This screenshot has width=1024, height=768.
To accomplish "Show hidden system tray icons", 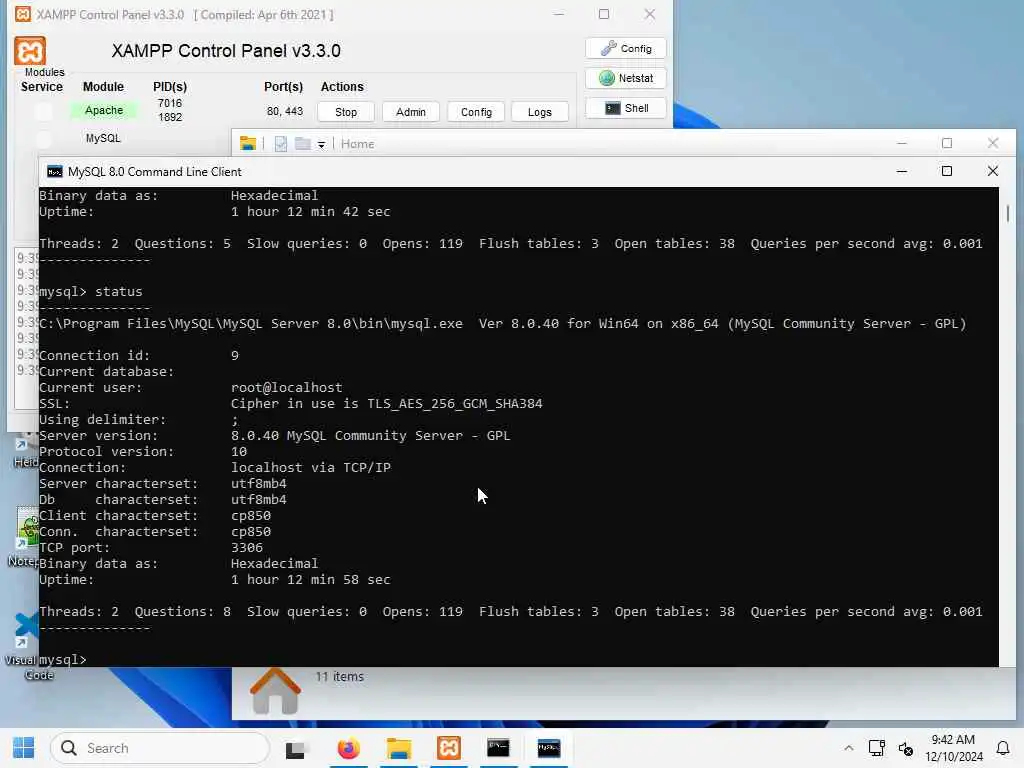I will click(848, 748).
